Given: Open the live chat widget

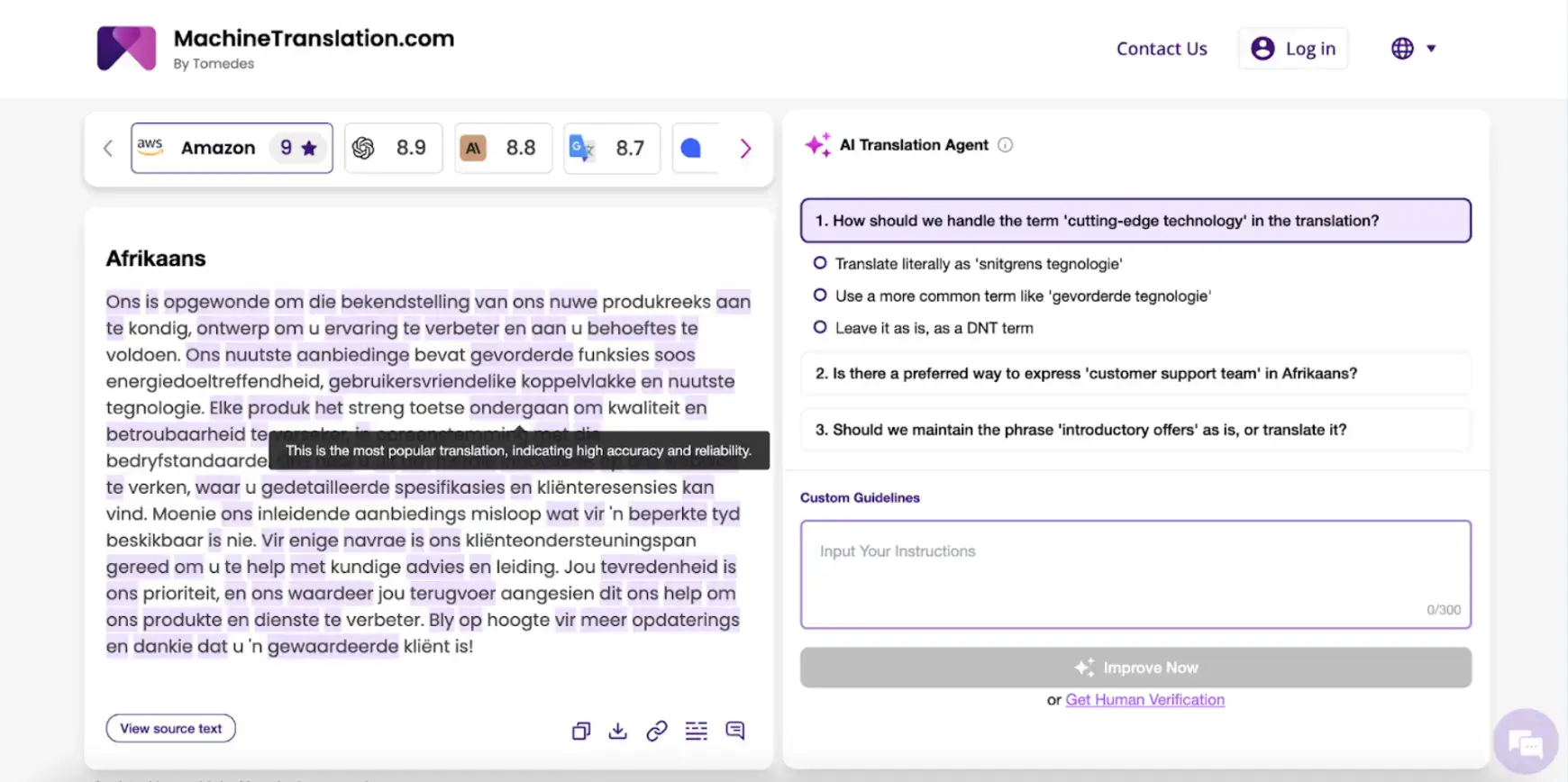Looking at the screenshot, I should (x=1526, y=743).
